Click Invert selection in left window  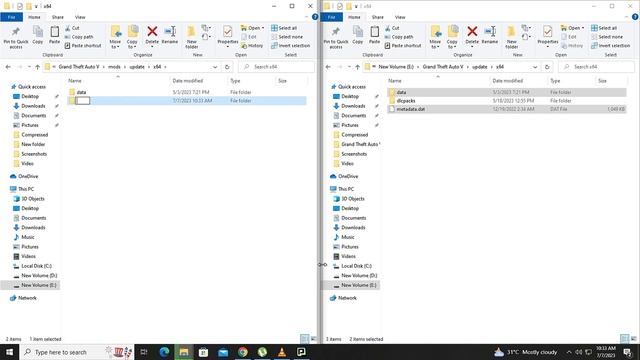coord(291,46)
